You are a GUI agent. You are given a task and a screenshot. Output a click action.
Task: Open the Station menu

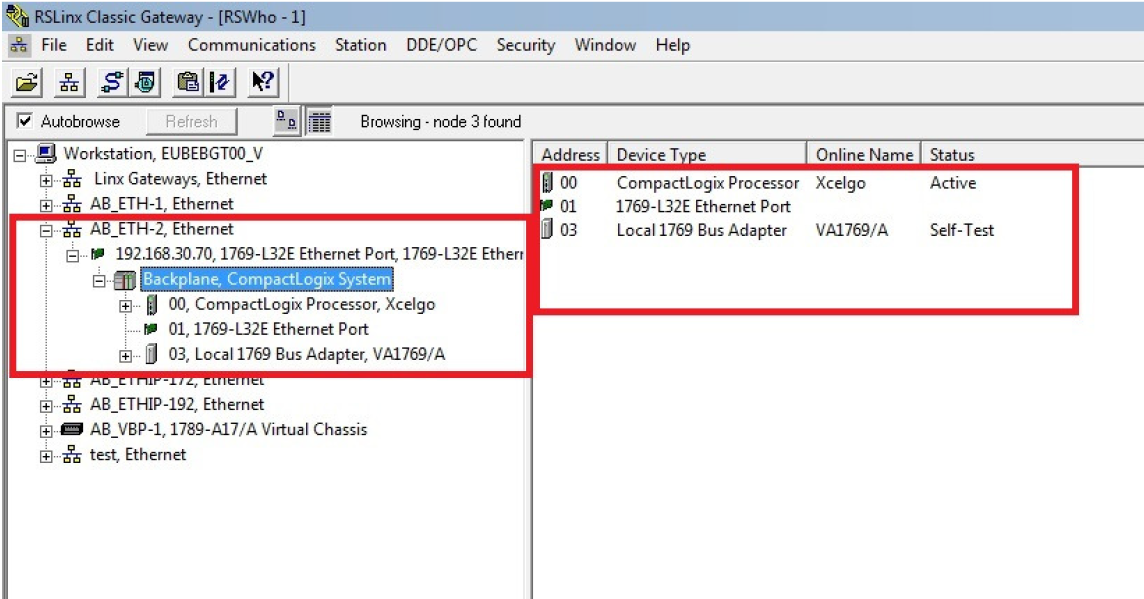click(360, 45)
